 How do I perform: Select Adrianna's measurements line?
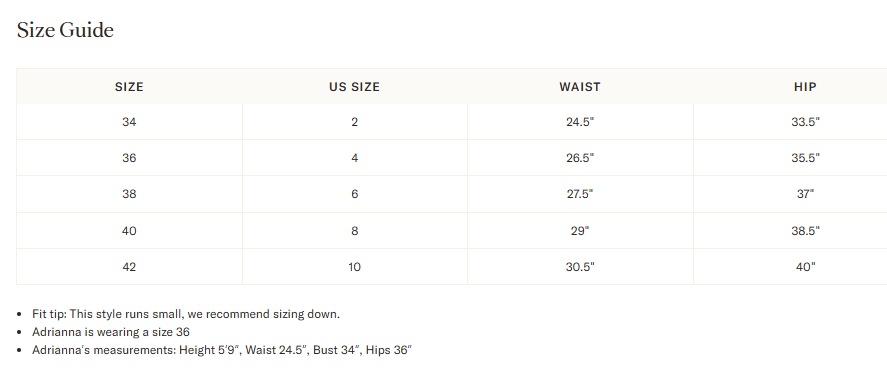point(222,350)
